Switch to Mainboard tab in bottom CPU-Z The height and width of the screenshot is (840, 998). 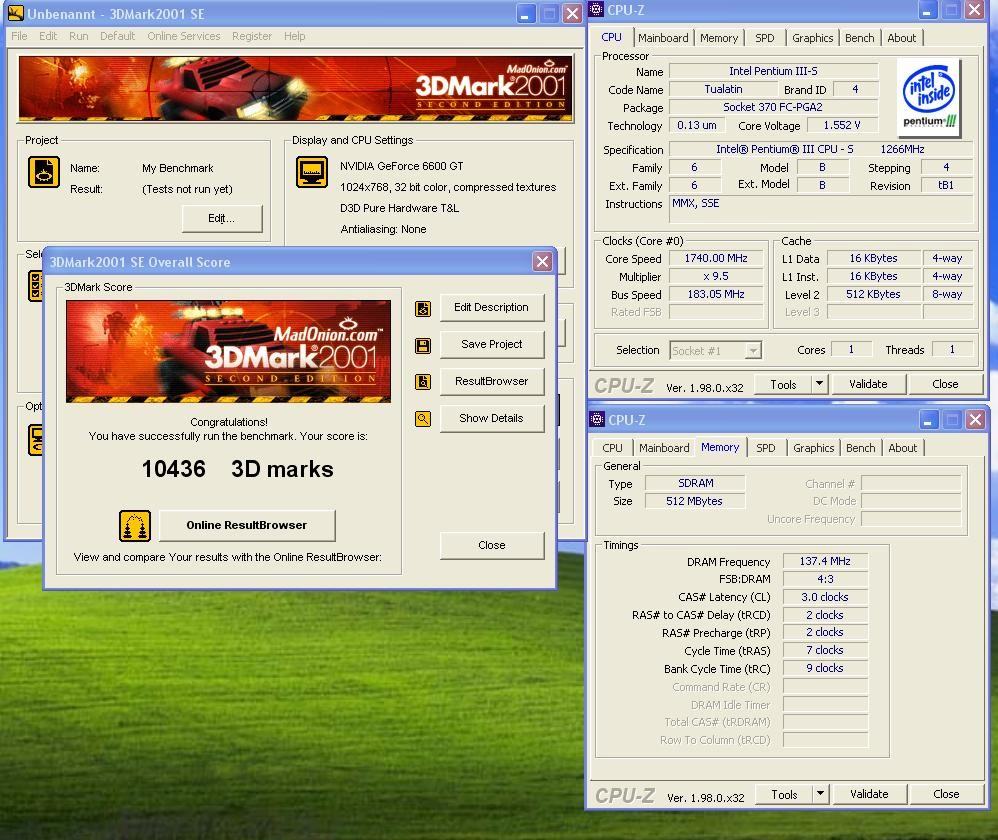click(664, 448)
